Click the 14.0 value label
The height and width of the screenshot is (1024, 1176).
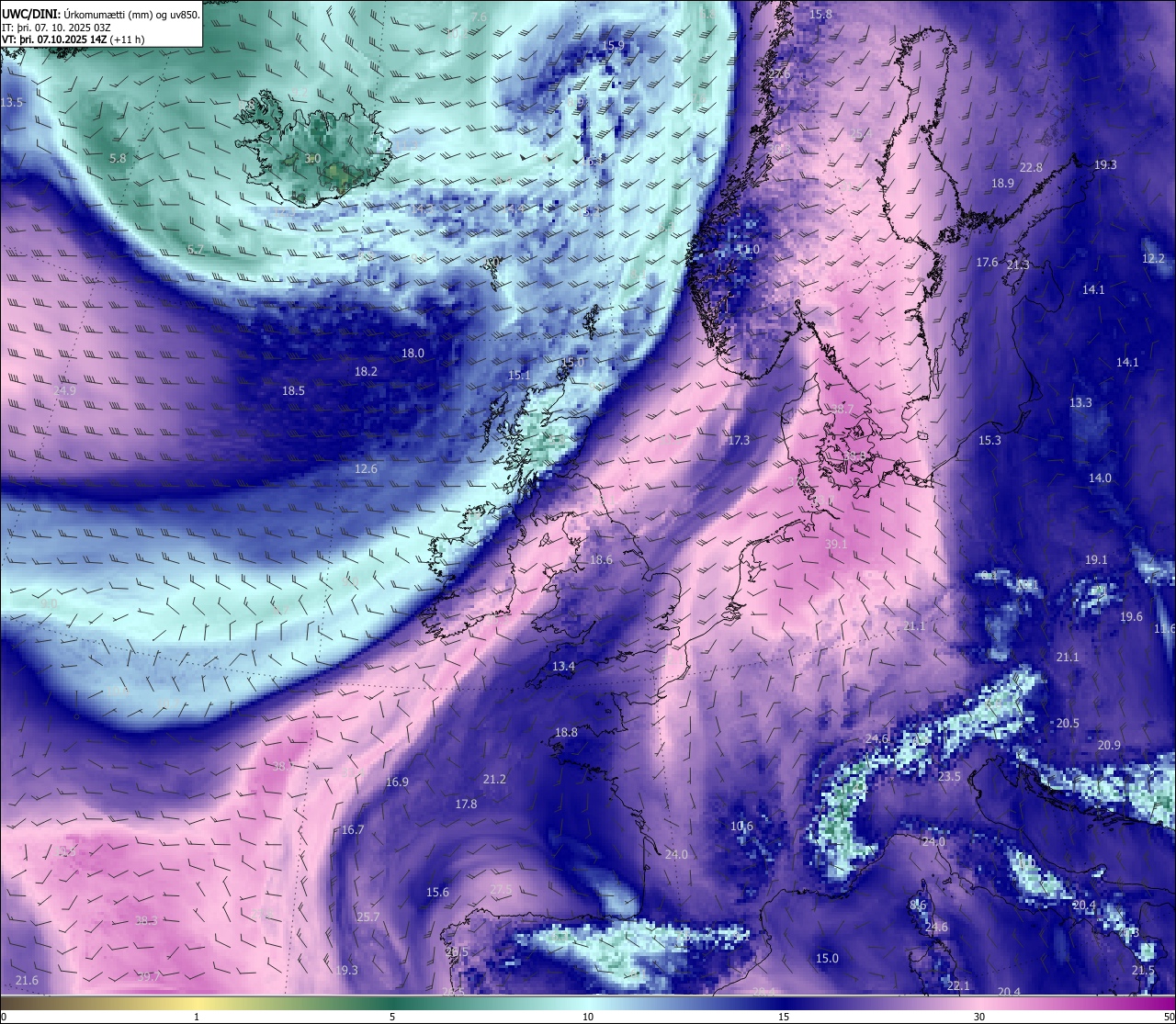pos(1100,478)
